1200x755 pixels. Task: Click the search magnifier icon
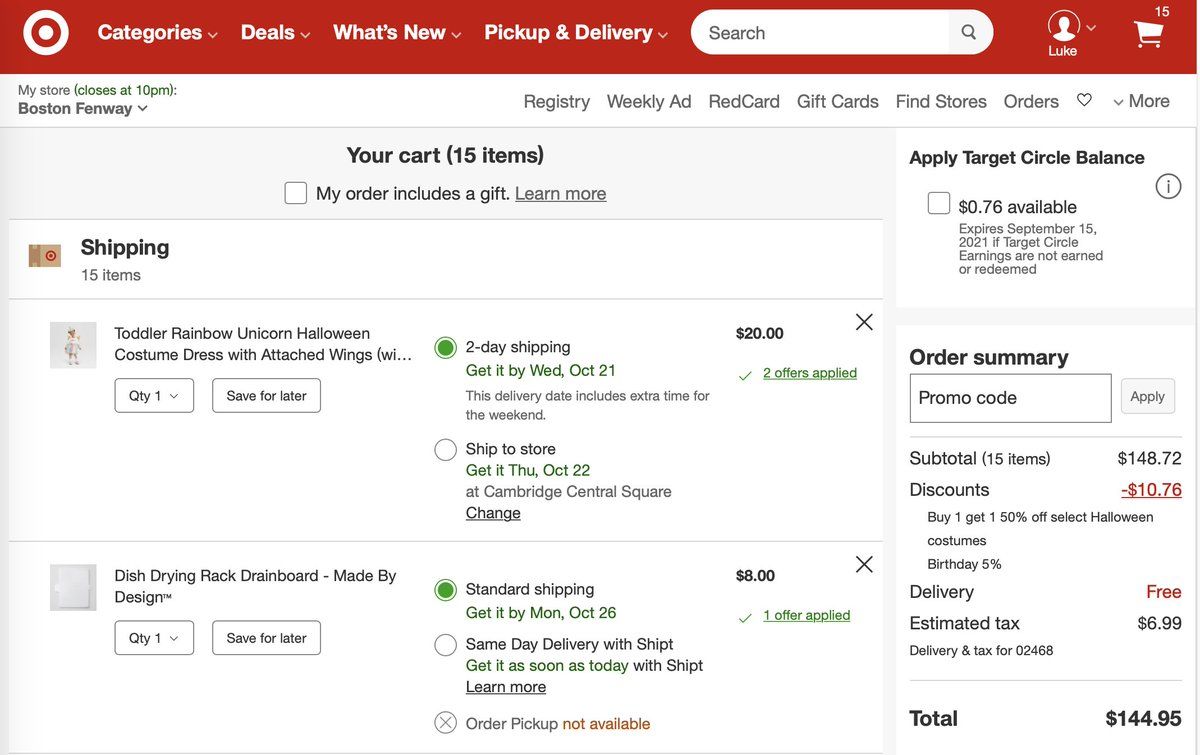[968, 32]
